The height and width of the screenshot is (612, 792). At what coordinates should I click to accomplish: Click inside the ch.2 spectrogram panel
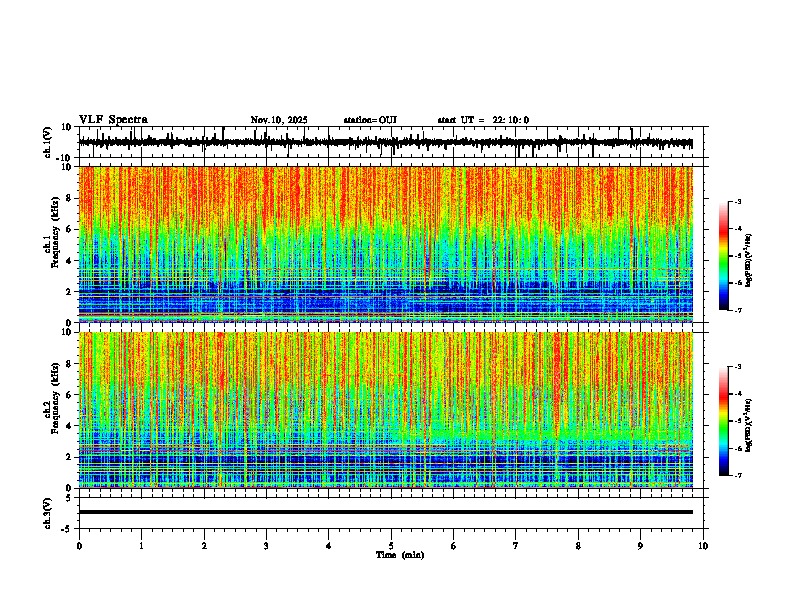tap(385, 410)
